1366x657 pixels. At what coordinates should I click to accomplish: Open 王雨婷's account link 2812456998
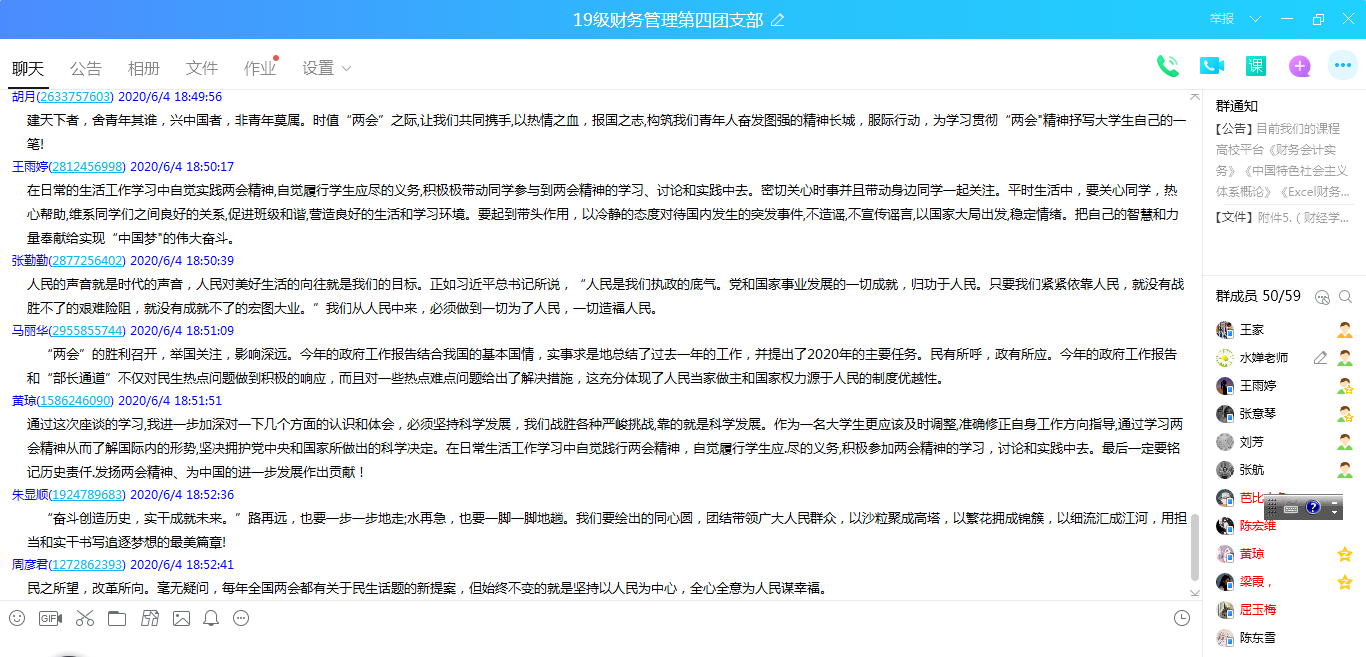point(87,167)
